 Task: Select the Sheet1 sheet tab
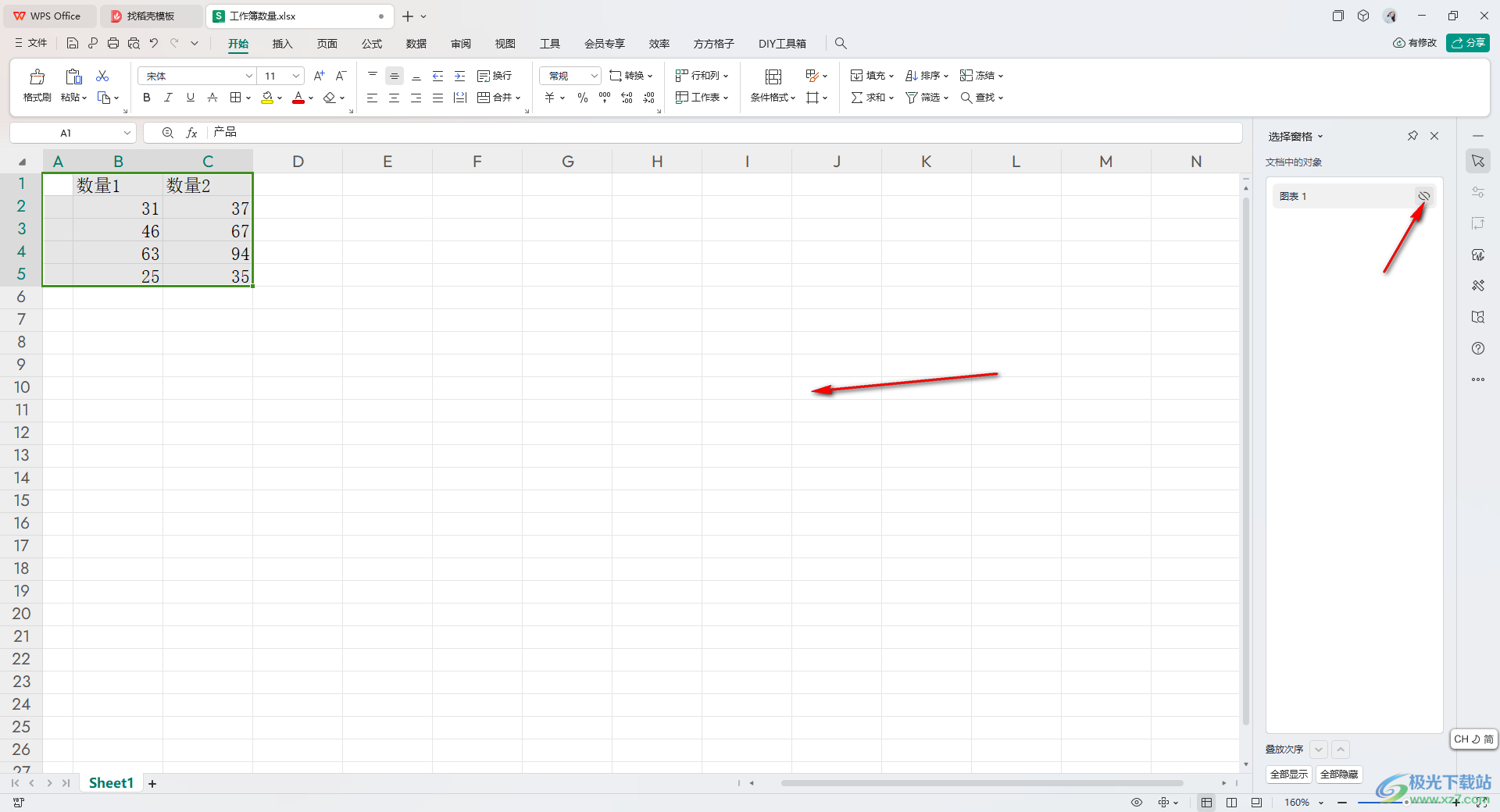pyautogui.click(x=111, y=783)
